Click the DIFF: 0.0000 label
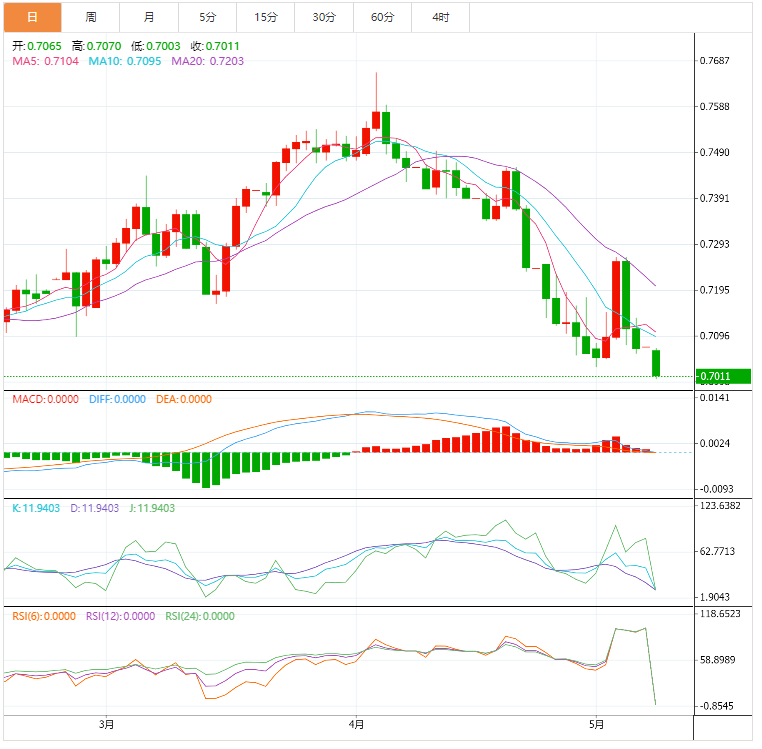This screenshot has height=749, width=762. click(x=117, y=399)
